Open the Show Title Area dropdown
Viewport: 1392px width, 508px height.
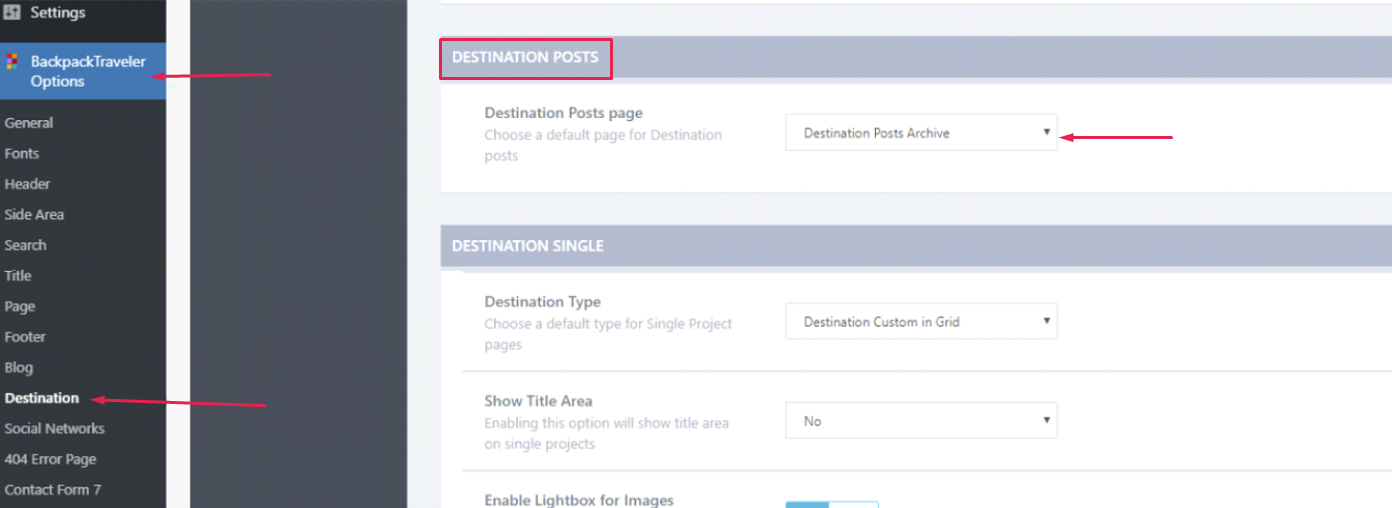921,421
